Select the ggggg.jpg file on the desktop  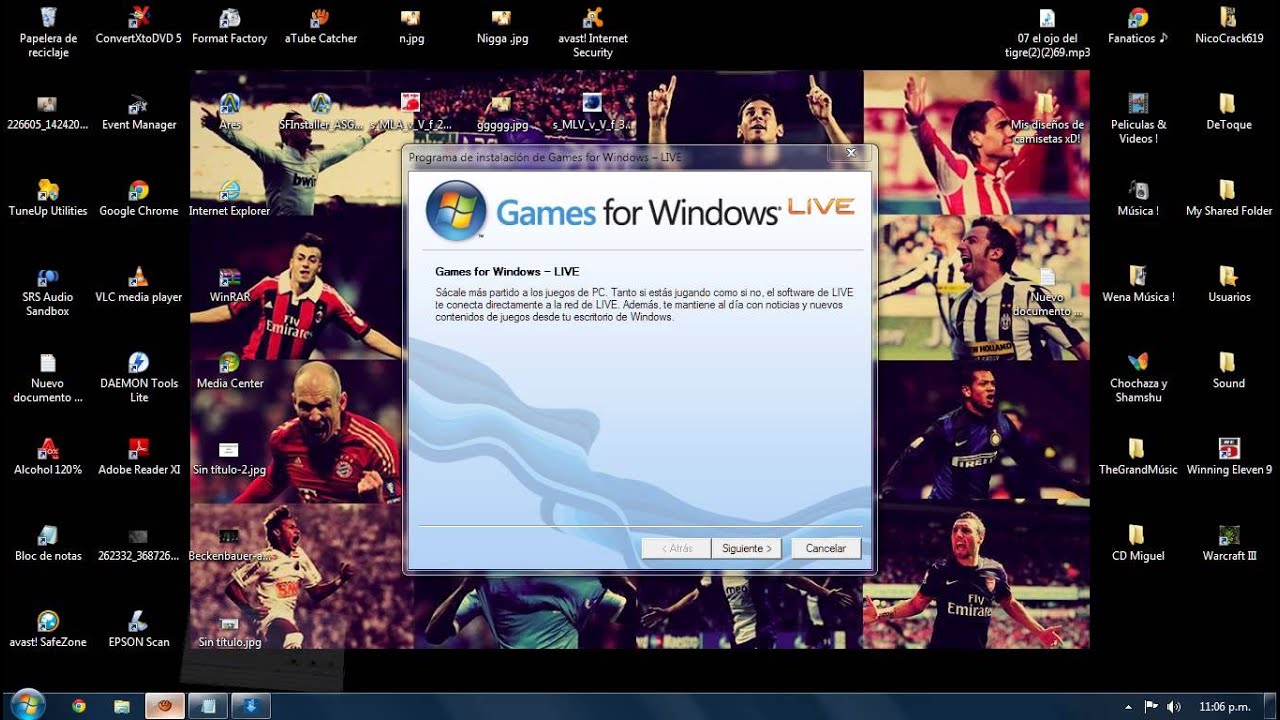pos(502,113)
